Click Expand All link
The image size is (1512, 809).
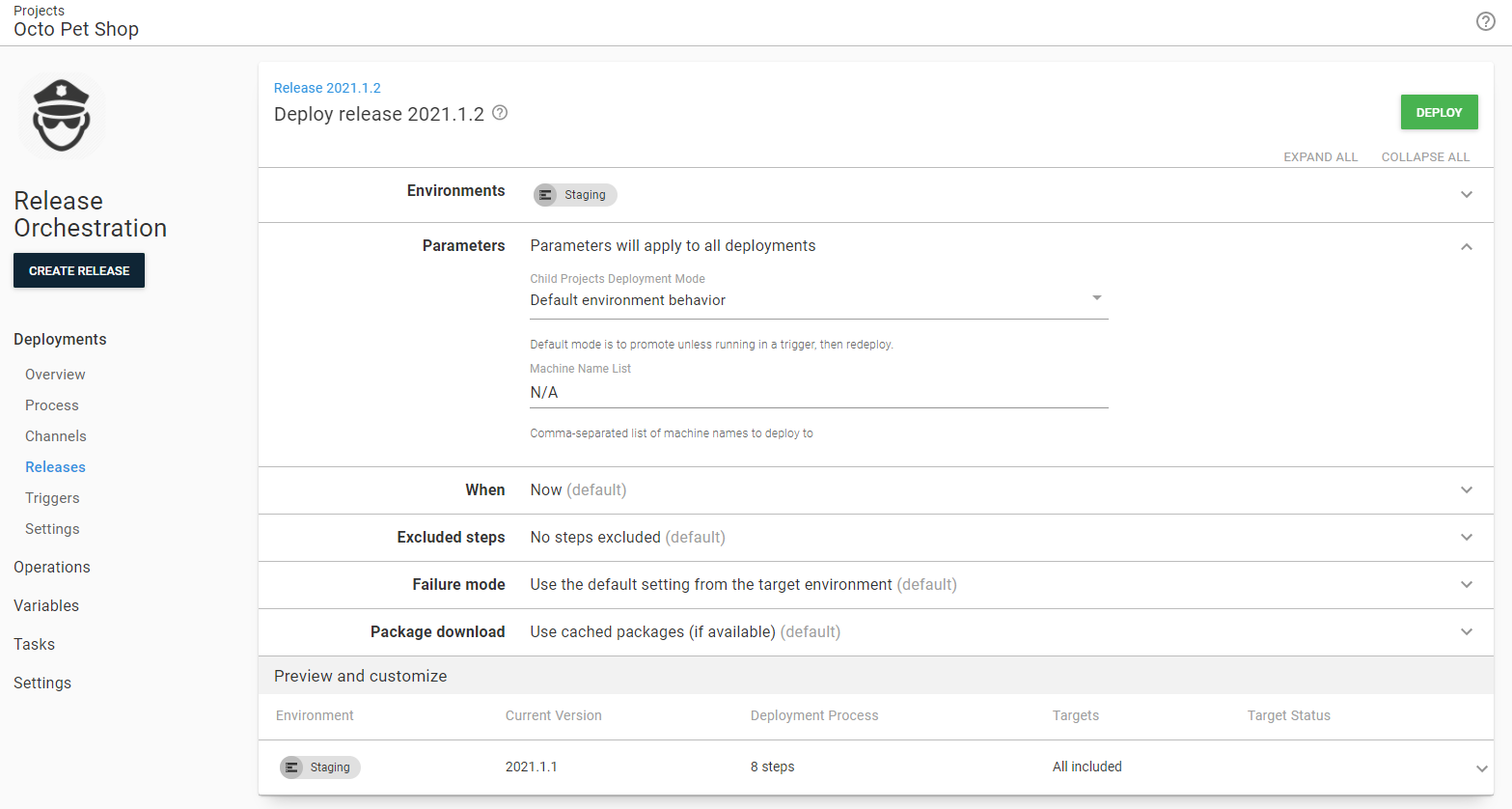[x=1320, y=157]
